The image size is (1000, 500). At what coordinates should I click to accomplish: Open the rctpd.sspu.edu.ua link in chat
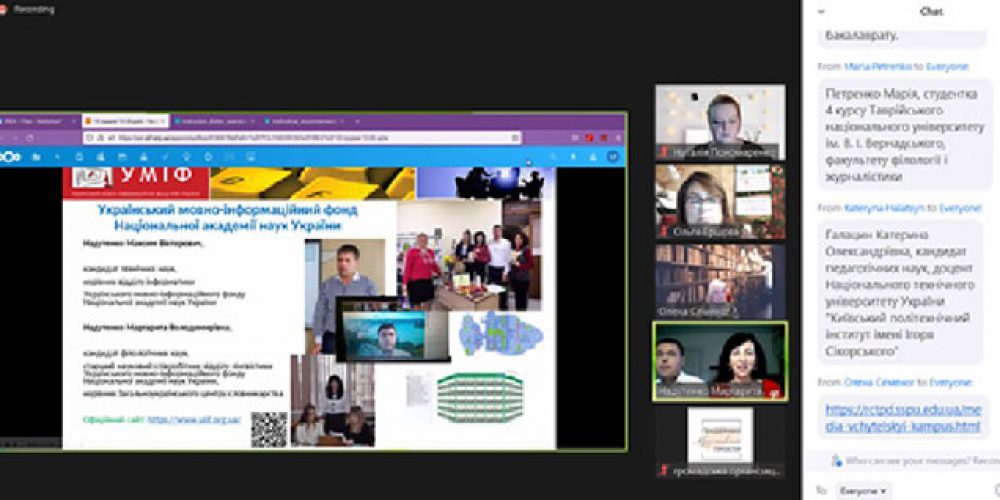899,419
